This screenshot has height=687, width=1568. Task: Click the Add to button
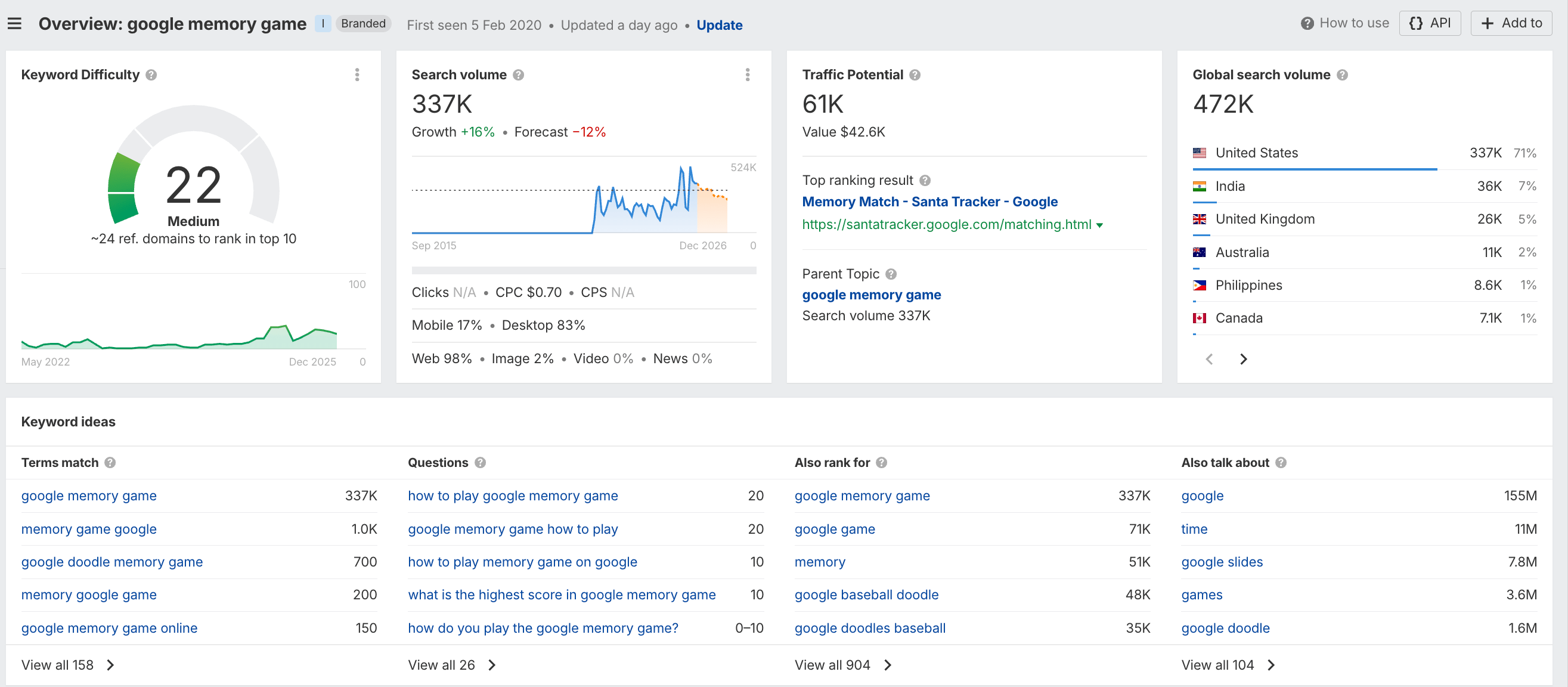[x=1511, y=23]
